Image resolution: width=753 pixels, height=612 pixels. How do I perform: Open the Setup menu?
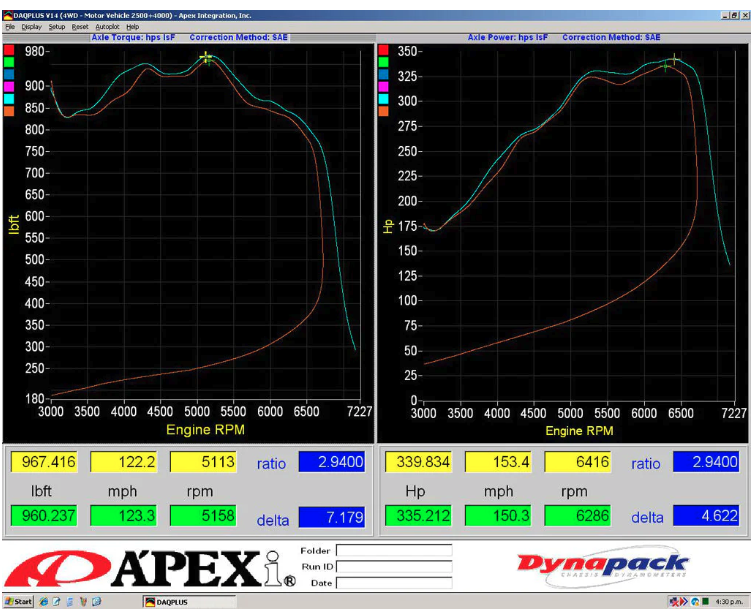click(x=57, y=27)
